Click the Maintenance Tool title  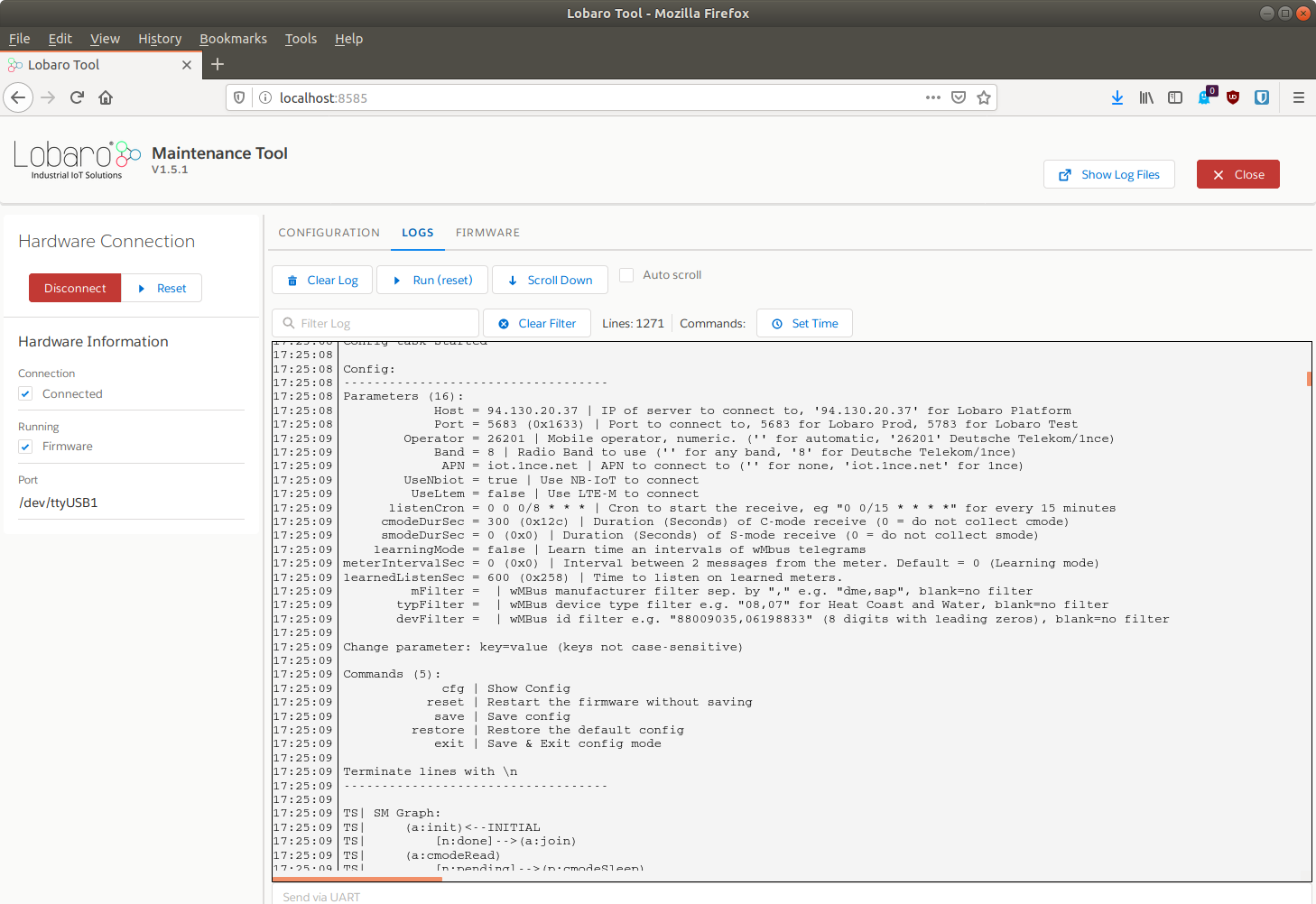click(219, 153)
